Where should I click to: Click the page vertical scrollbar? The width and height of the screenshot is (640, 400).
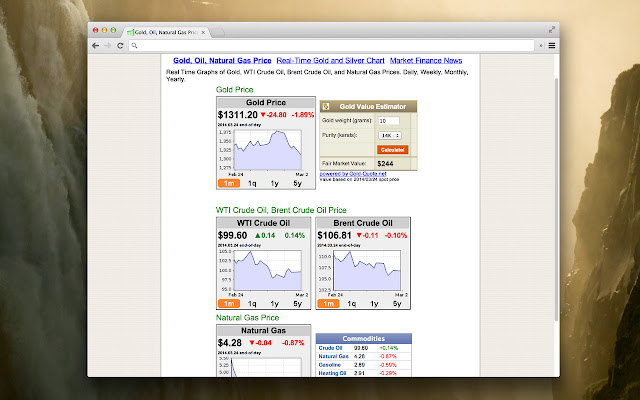556,200
